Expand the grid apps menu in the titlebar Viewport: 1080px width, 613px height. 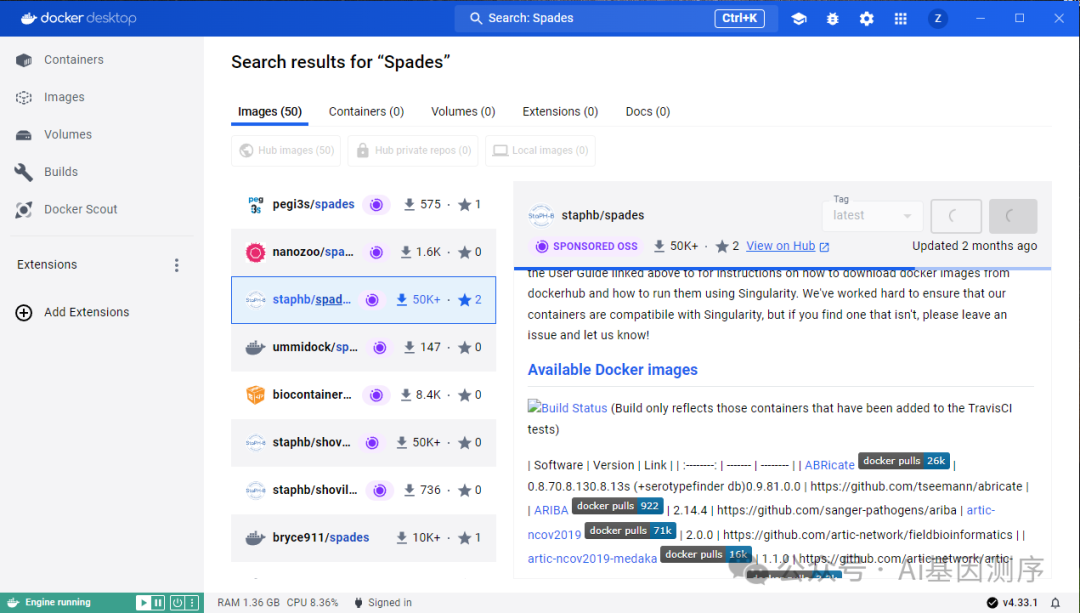coord(899,18)
